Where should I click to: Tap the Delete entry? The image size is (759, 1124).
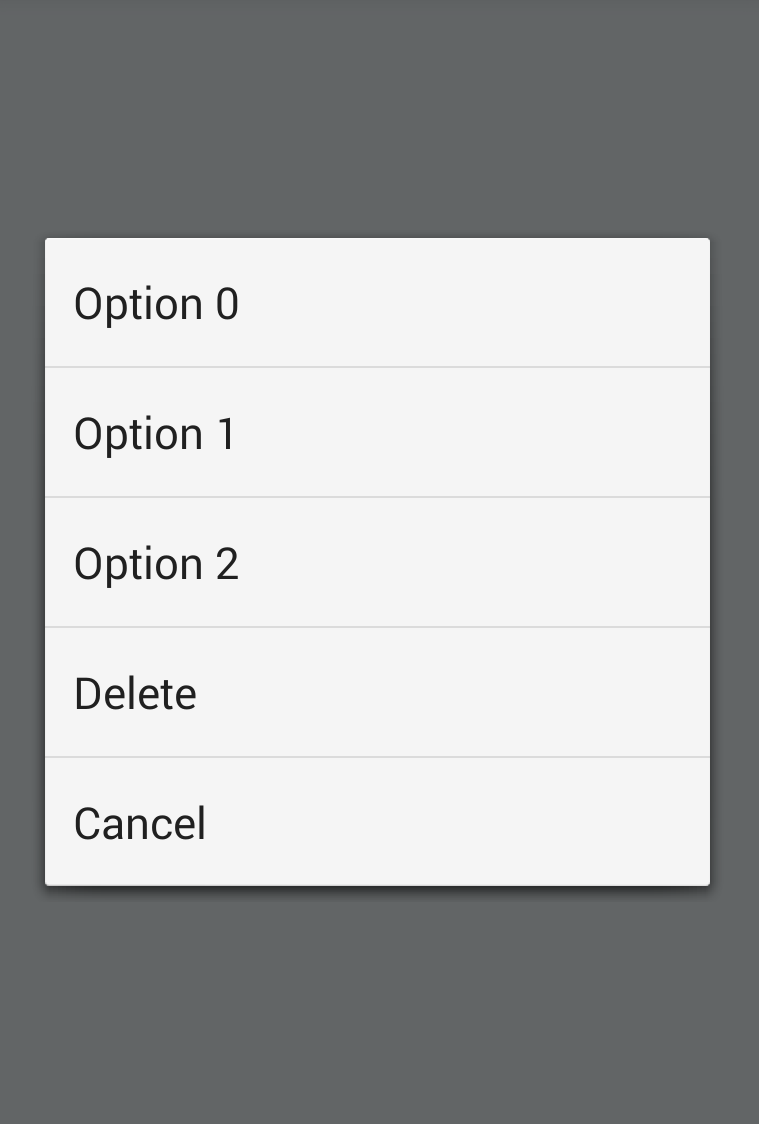[x=377, y=692]
